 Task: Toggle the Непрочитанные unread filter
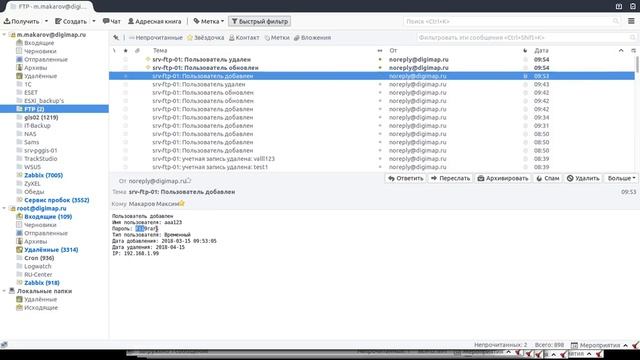(156, 38)
